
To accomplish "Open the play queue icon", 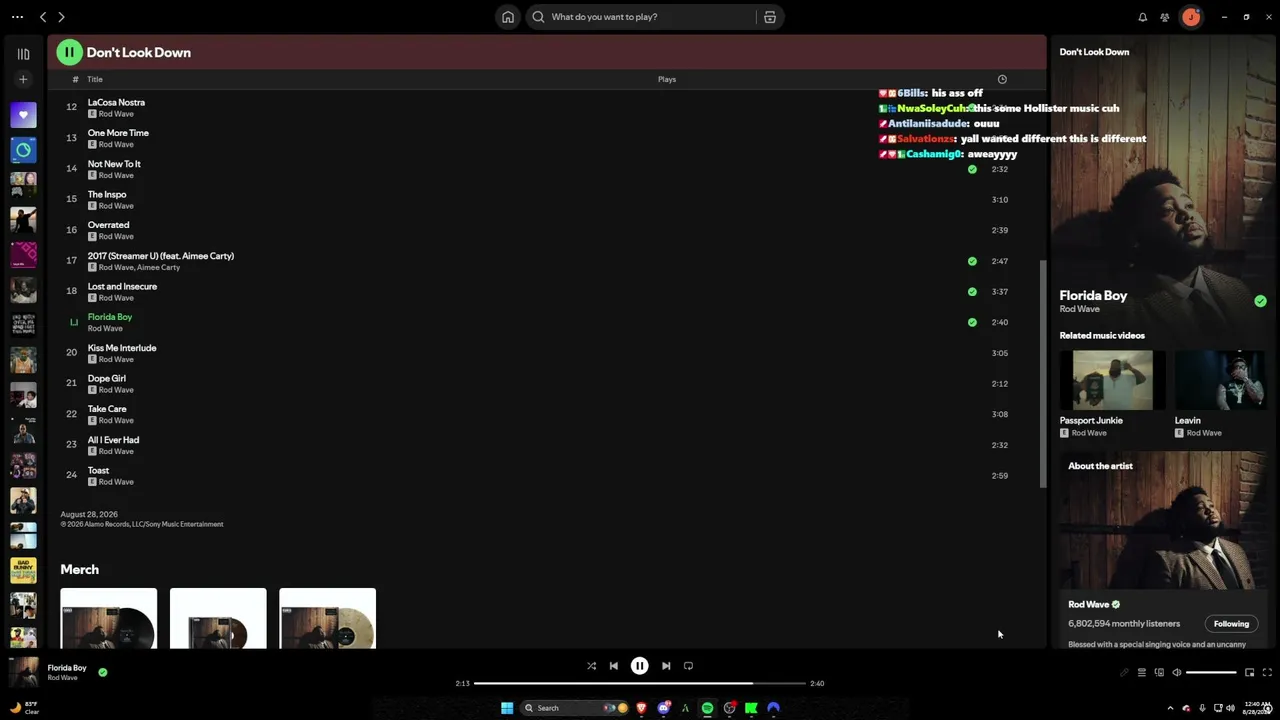I will click(1142, 673).
